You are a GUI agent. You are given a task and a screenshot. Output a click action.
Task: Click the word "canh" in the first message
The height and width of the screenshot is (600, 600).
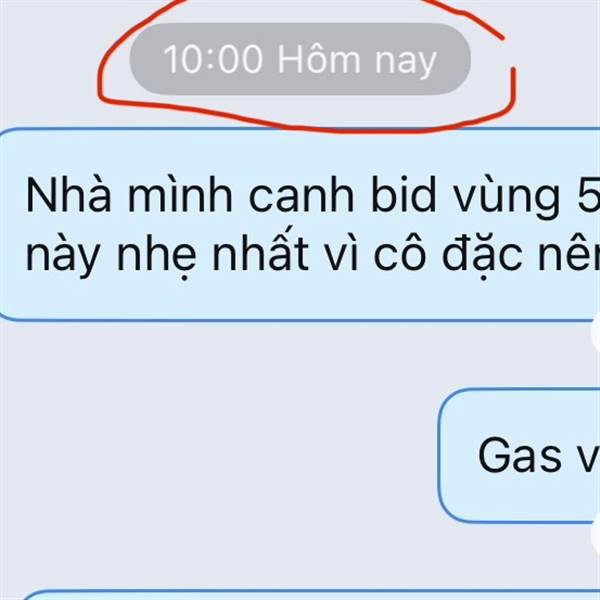[302, 195]
